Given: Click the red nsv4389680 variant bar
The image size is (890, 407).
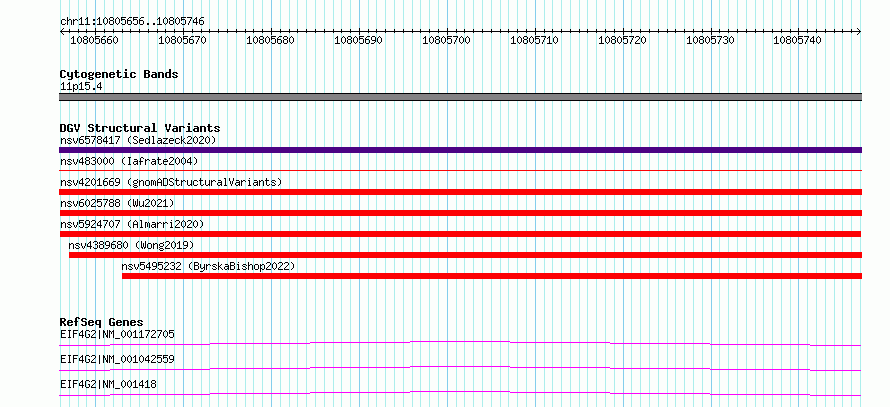Looking at the screenshot, I should point(465,255).
